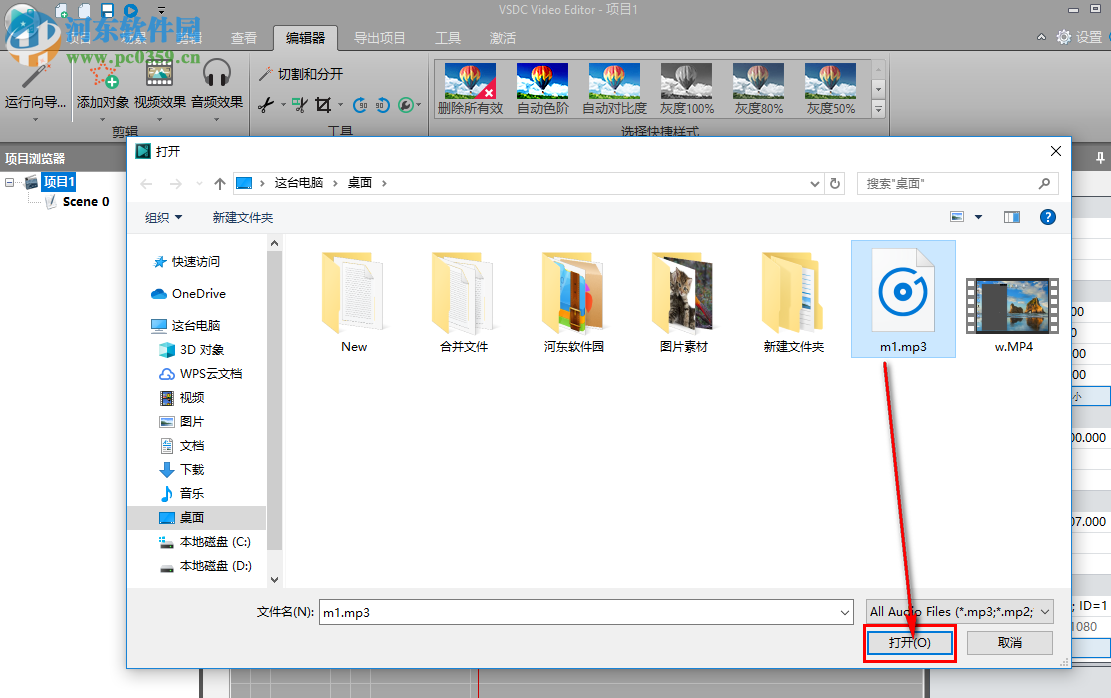Image resolution: width=1111 pixels, height=698 pixels.
Task: Open the audio file type filter dropdown
Action: 1044,611
